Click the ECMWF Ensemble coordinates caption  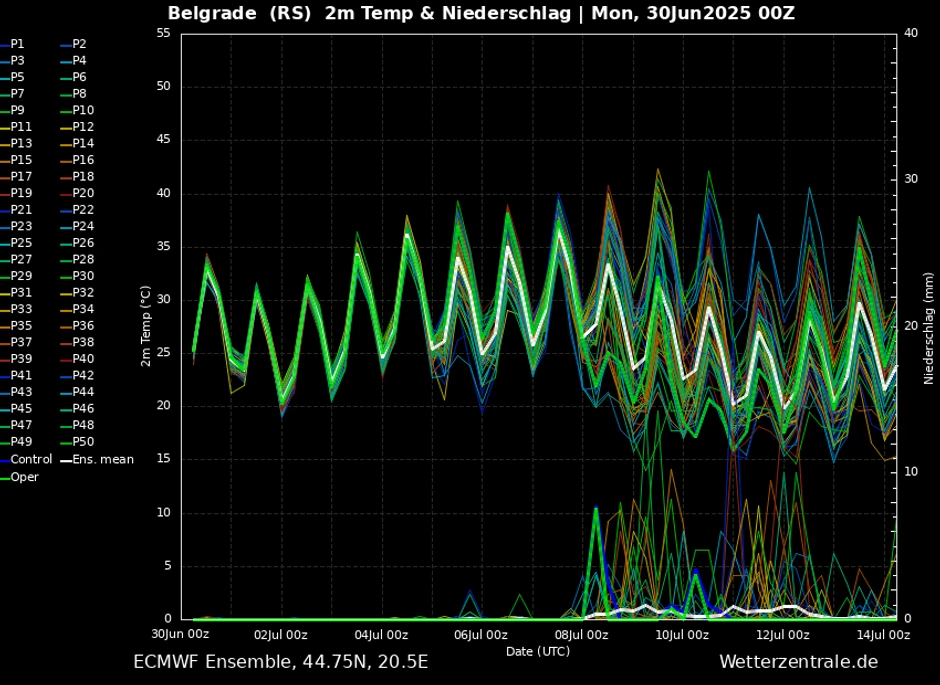click(280, 662)
